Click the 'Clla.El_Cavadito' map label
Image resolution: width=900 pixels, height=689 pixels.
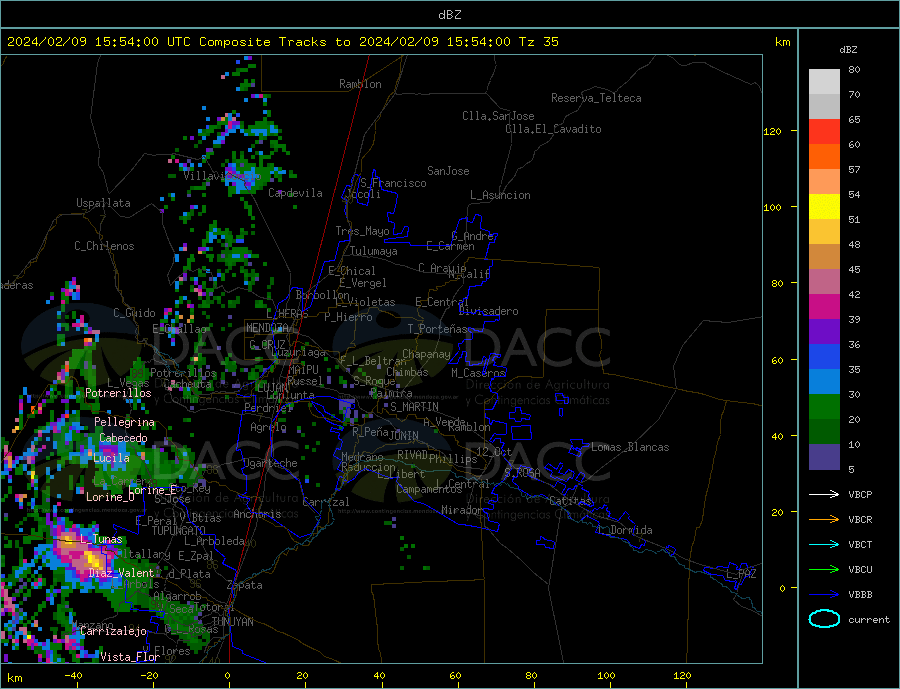click(x=553, y=129)
